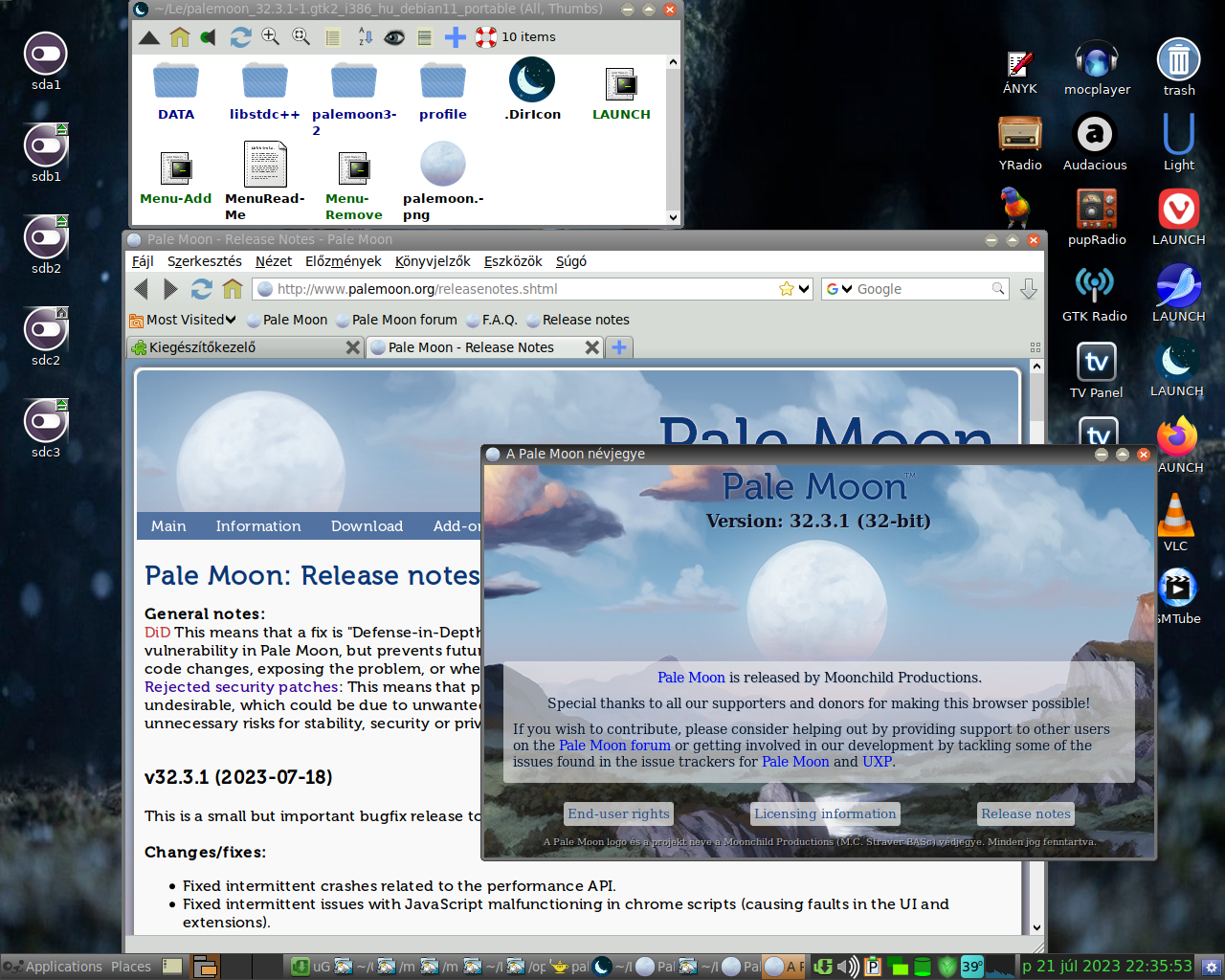Viewport: 1225px width, 980px height.
Task: Reload the release notes page
Action: click(x=201, y=289)
